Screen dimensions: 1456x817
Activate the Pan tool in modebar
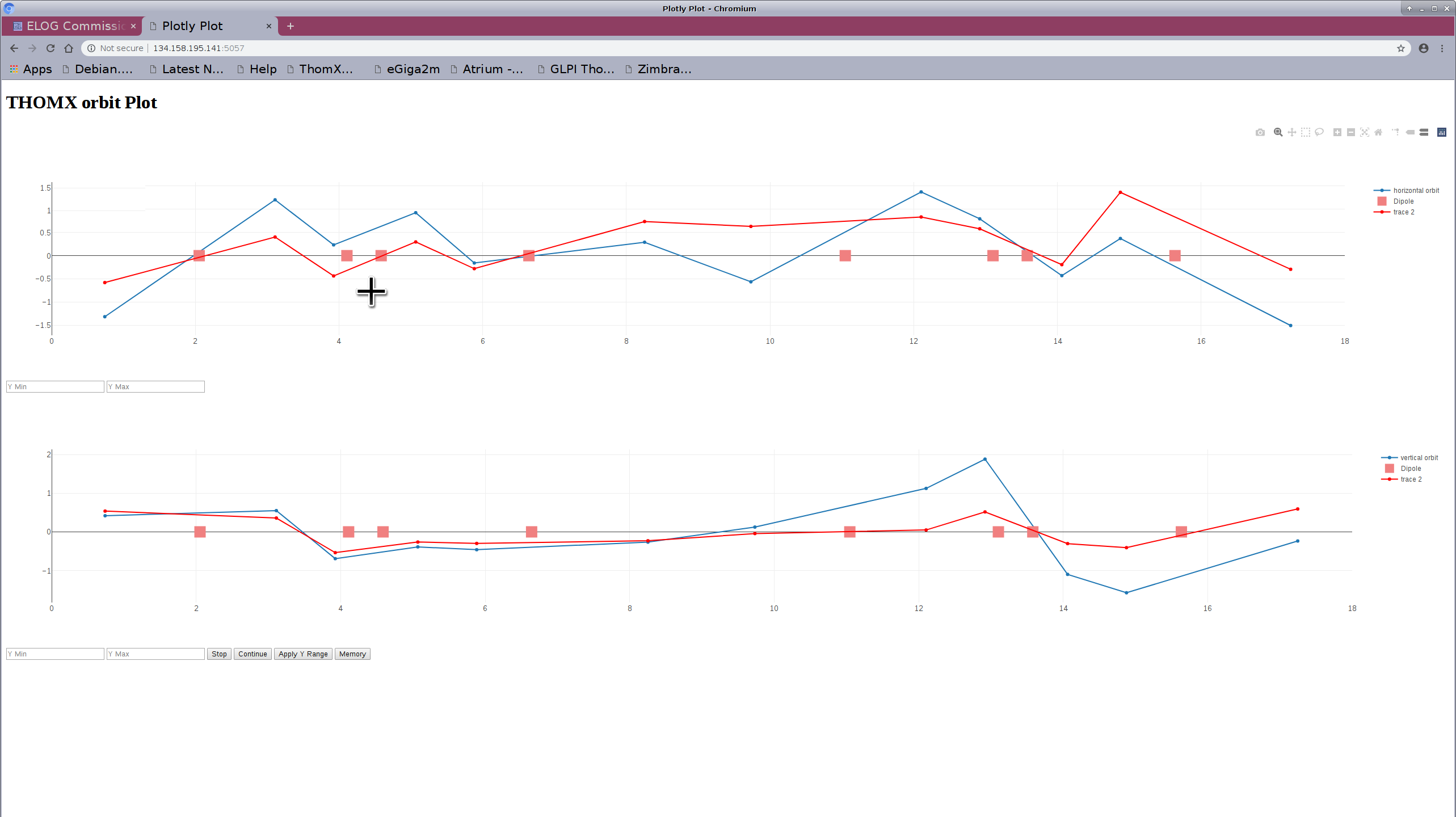1291,132
